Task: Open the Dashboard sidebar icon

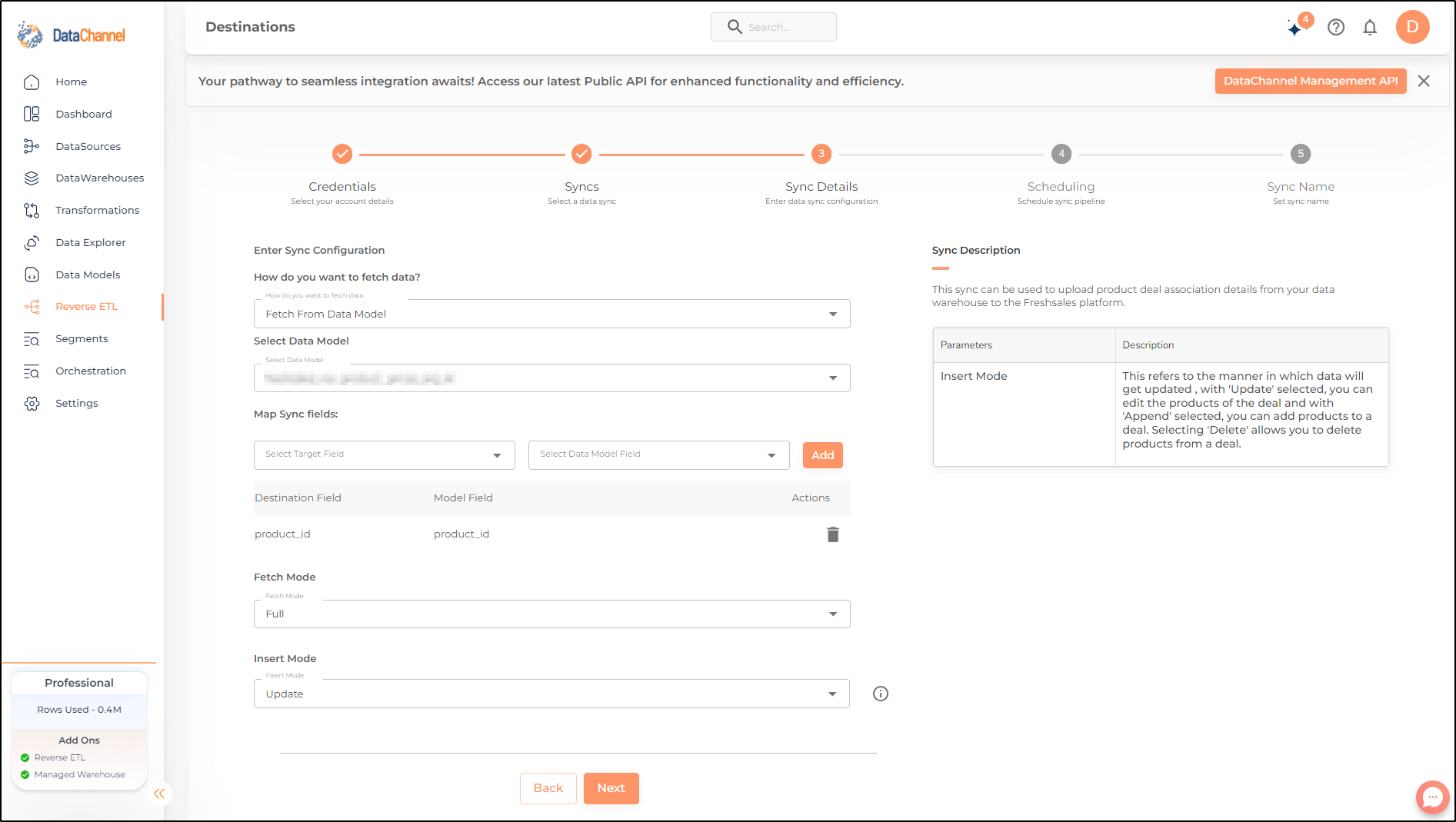Action: click(32, 114)
